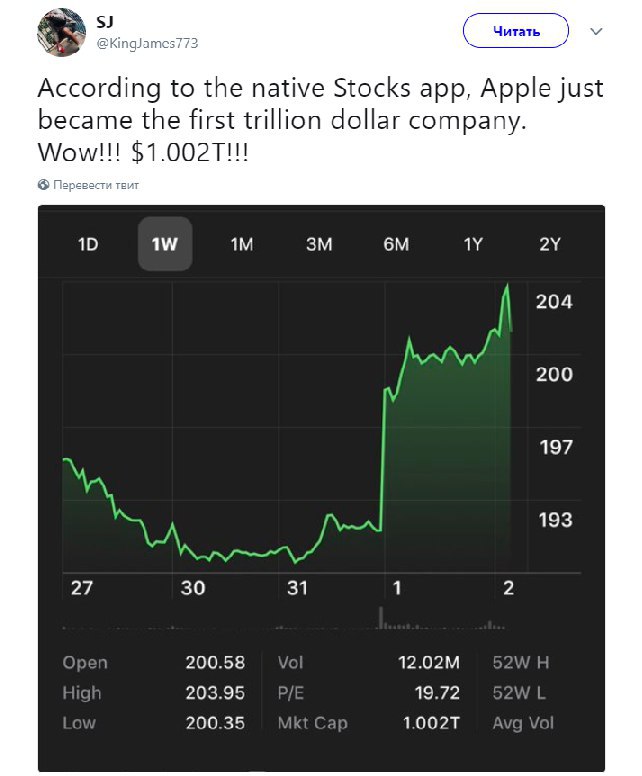Click the Mkt Cap value 1.002T

point(431,723)
